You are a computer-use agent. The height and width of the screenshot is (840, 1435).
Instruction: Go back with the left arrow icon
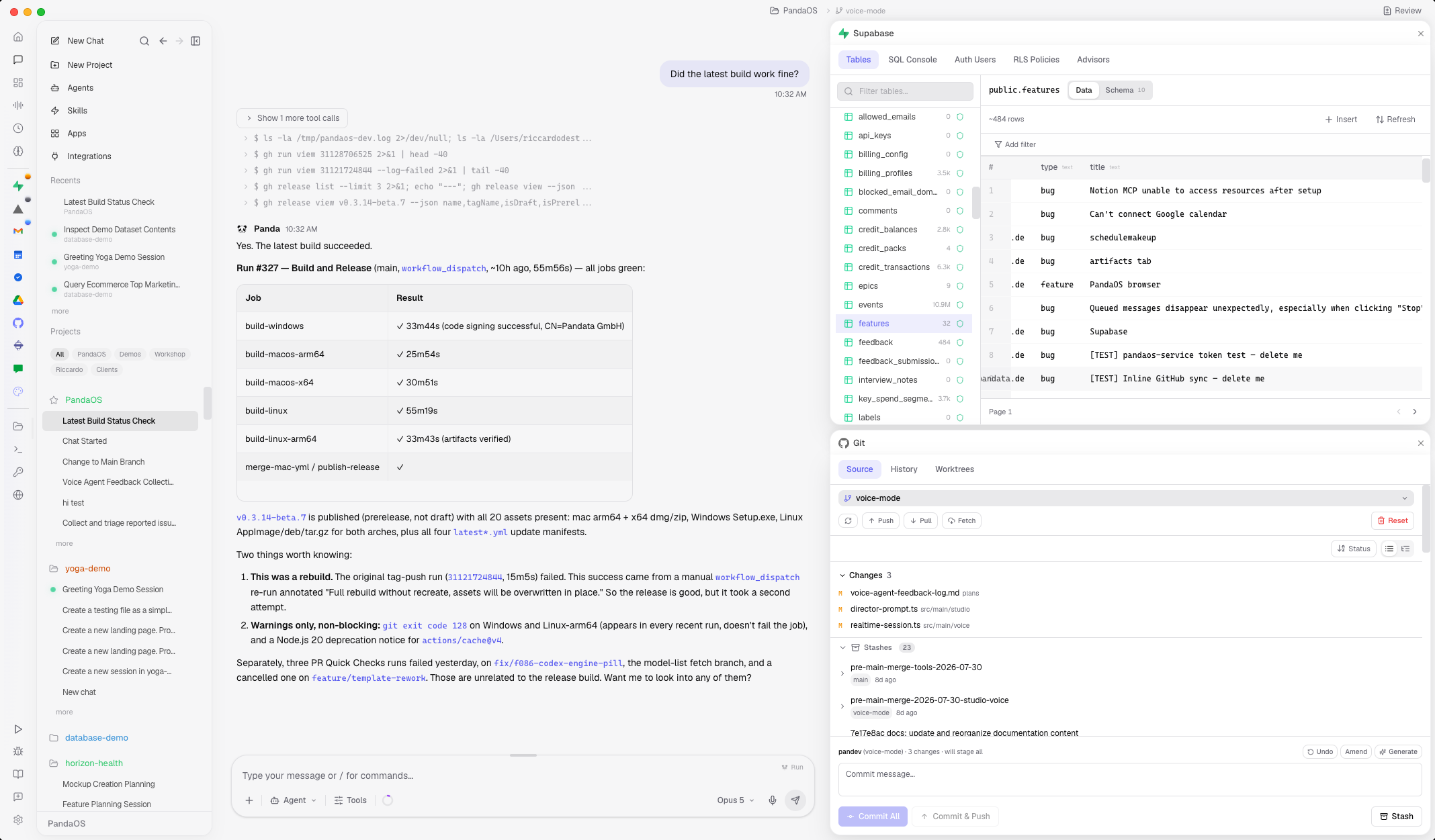[x=163, y=41]
